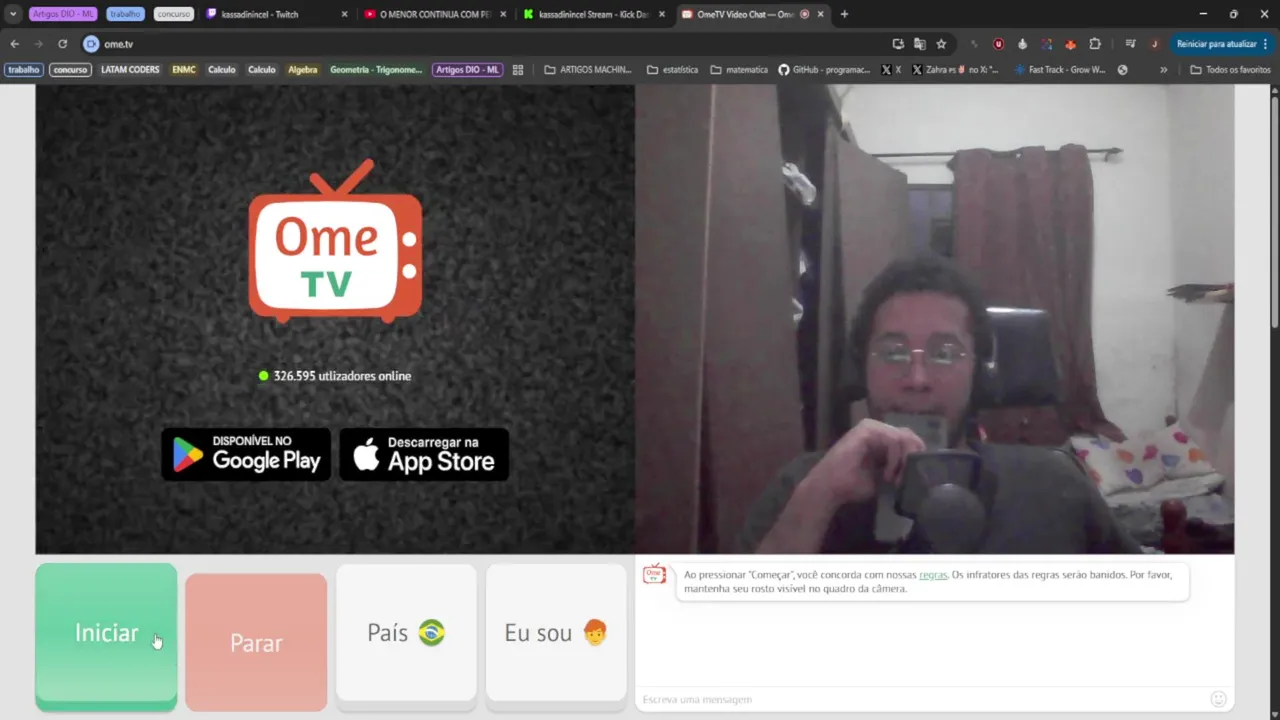Click Reiniciar para atualizar button
The width and height of the screenshot is (1280, 720).
(x=1217, y=44)
